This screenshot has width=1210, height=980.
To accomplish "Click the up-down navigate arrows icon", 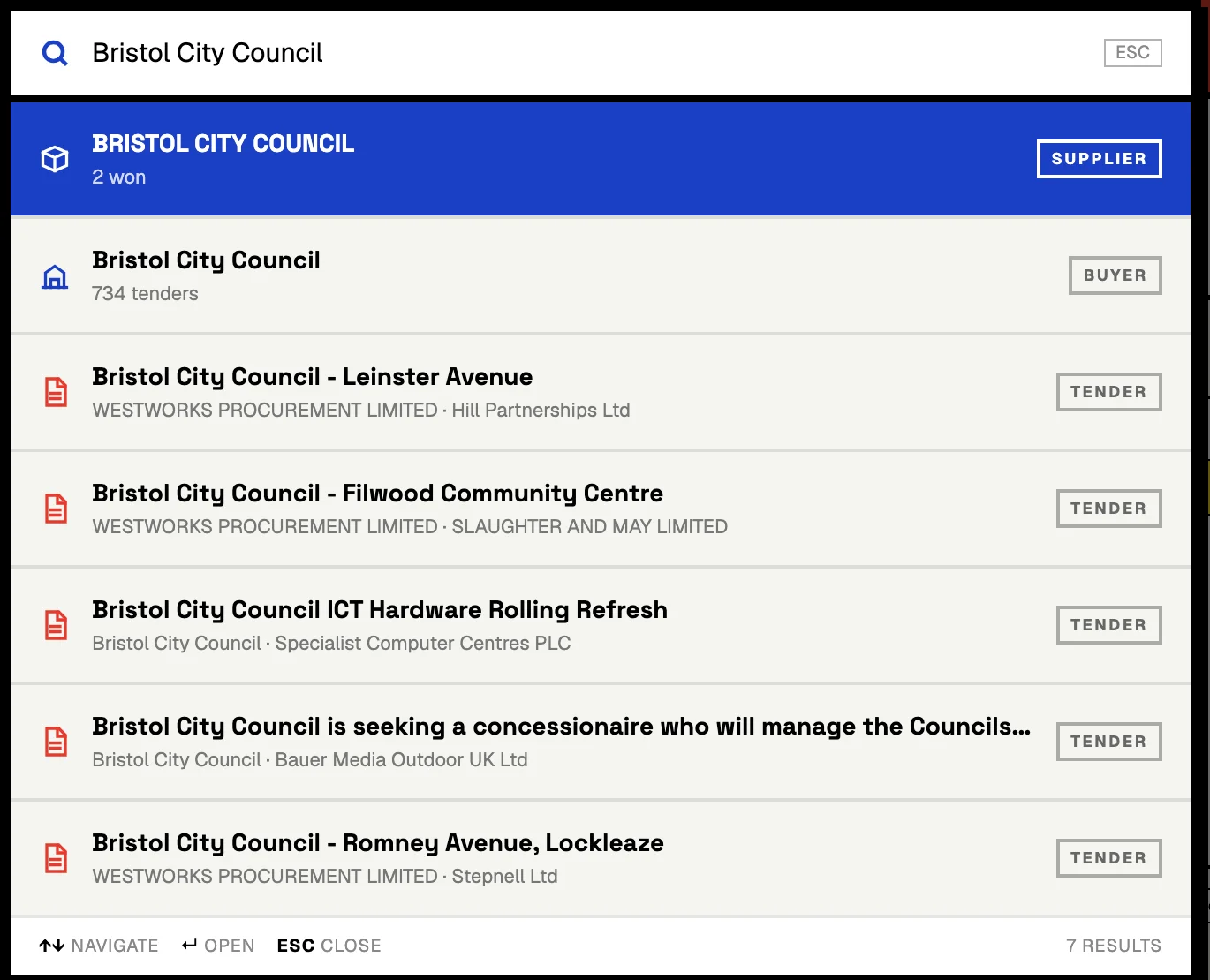I will (x=51, y=946).
